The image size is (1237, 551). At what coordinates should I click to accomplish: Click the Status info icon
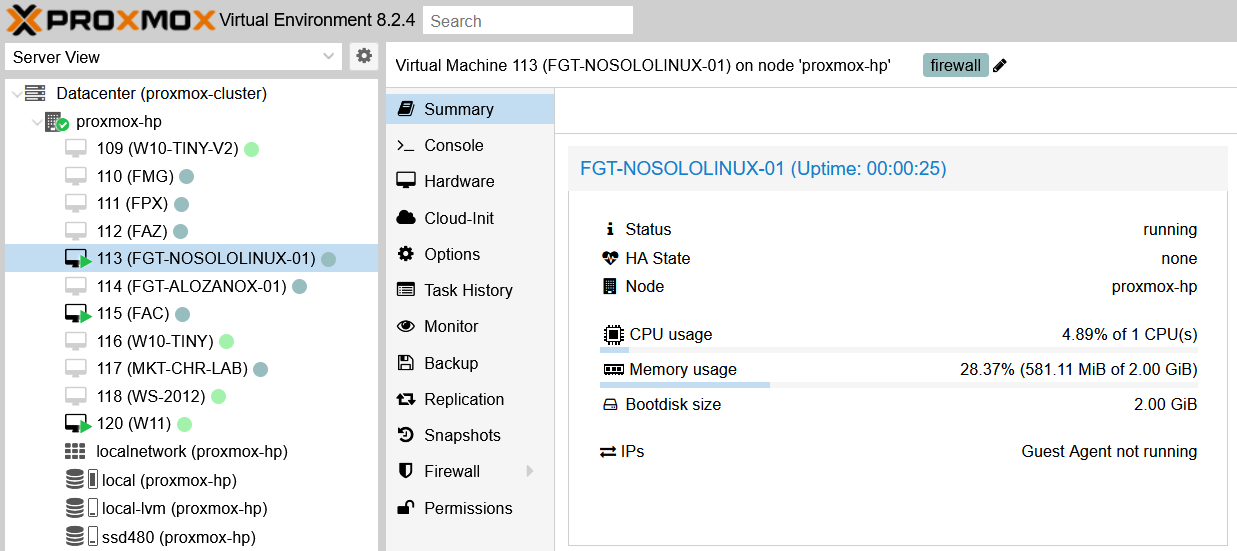tap(610, 229)
